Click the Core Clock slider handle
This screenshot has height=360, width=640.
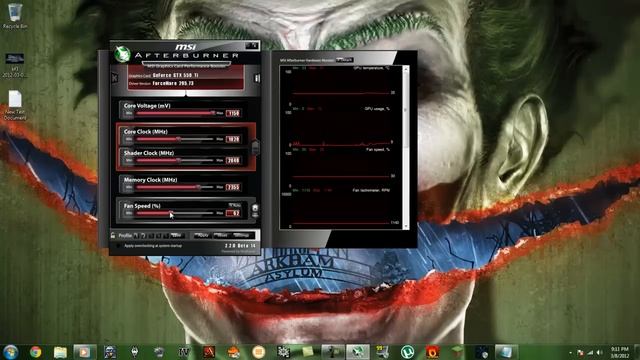(x=178, y=139)
